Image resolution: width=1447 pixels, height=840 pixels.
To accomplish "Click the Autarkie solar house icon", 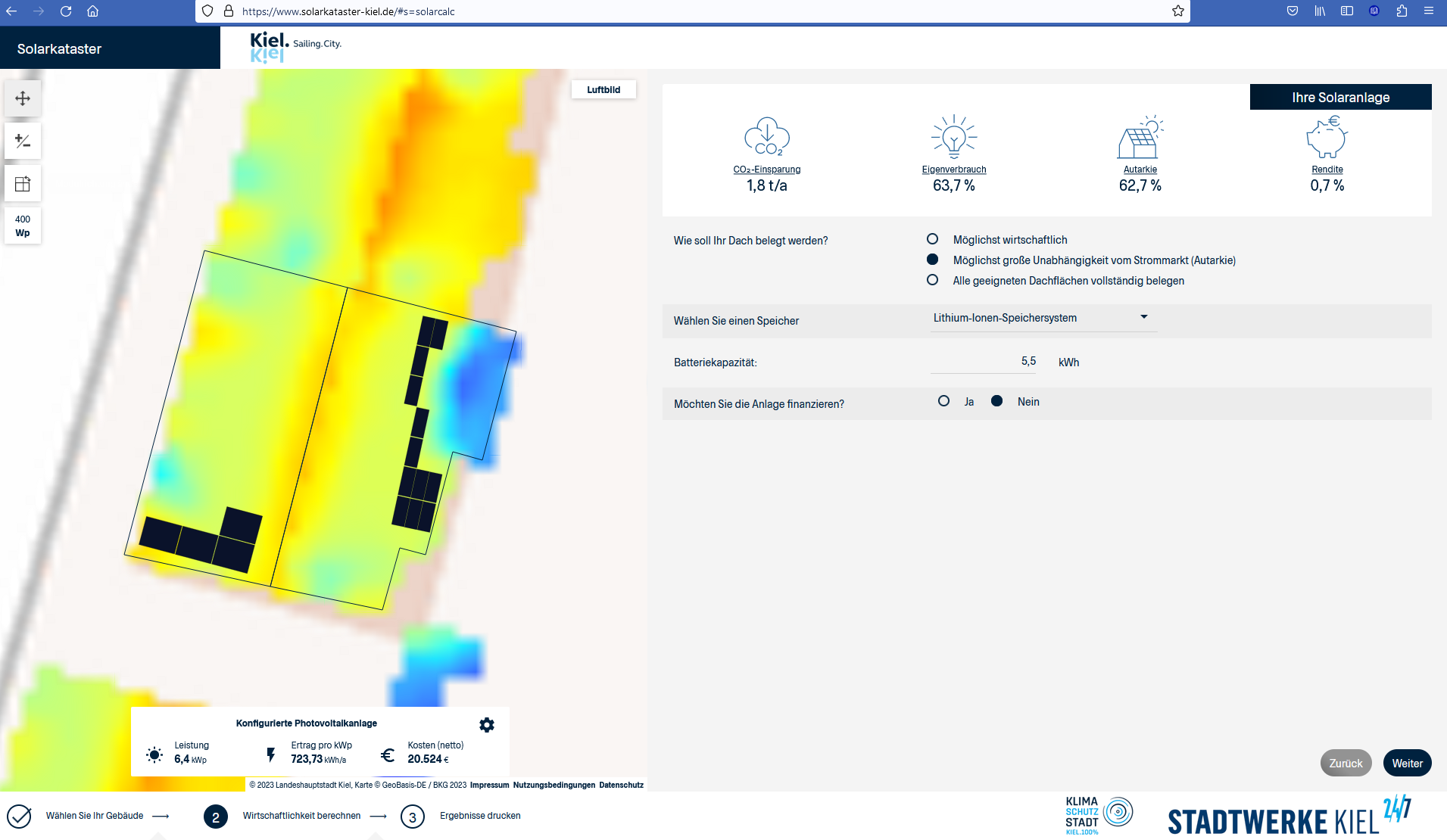I will point(1140,137).
